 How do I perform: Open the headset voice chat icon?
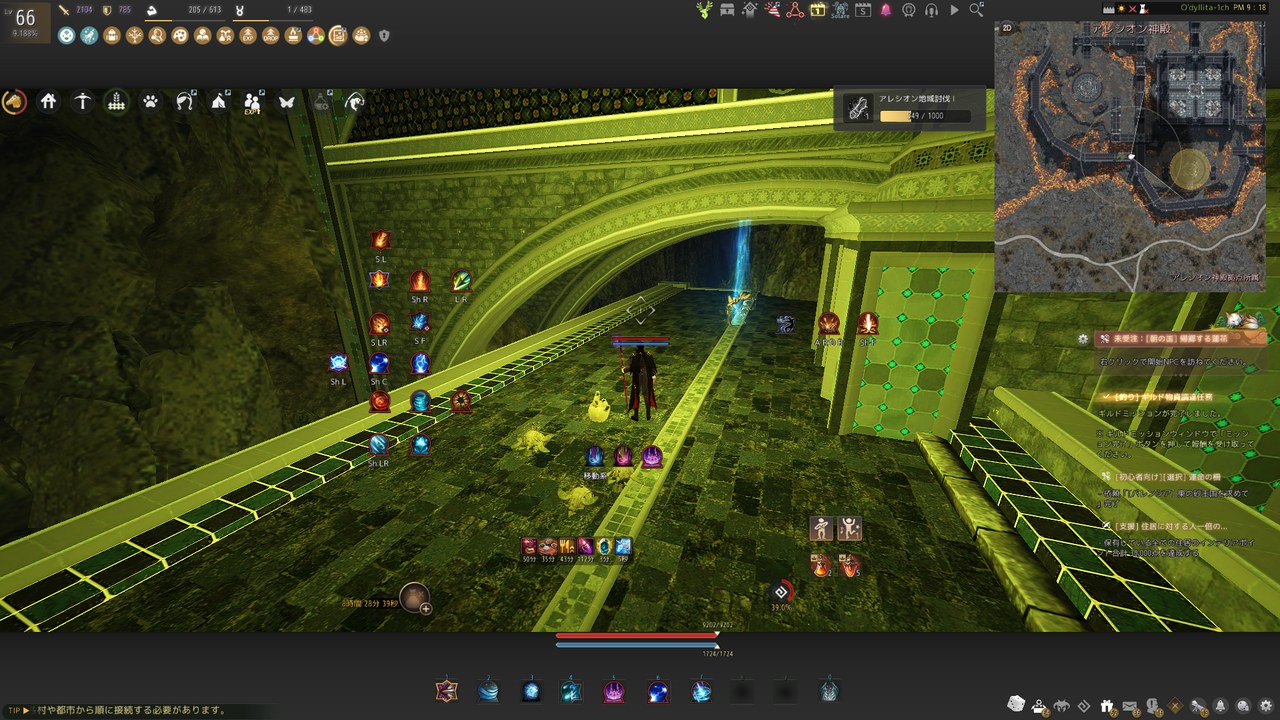[932, 10]
